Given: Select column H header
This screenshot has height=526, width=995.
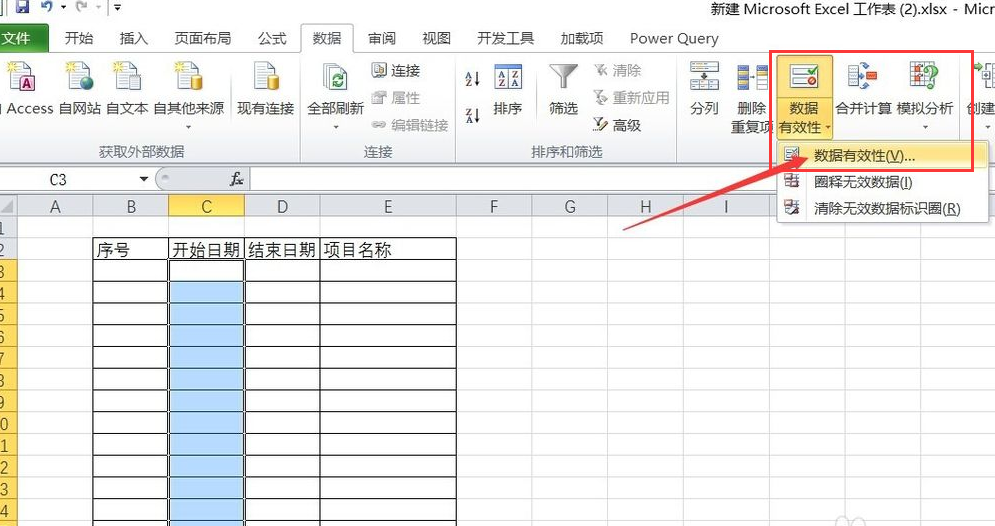Looking at the screenshot, I should [645, 206].
